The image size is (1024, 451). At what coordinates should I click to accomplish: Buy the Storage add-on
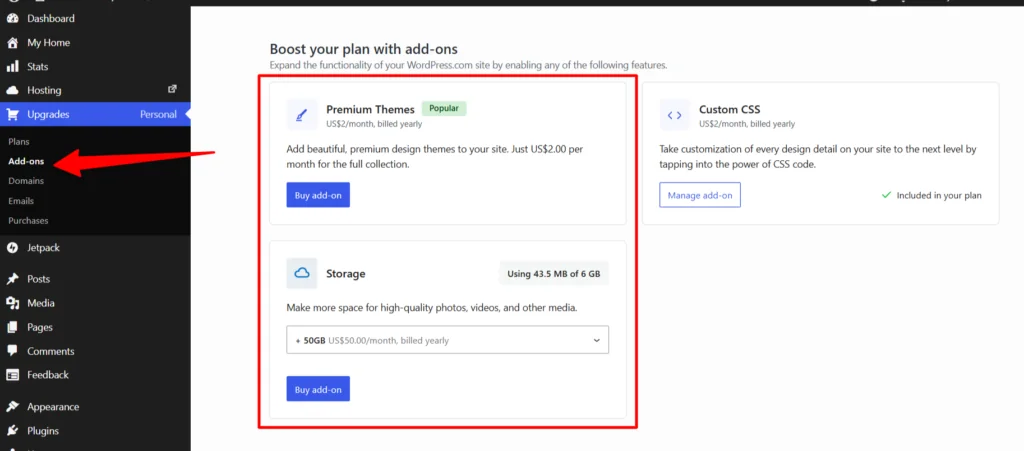point(318,389)
